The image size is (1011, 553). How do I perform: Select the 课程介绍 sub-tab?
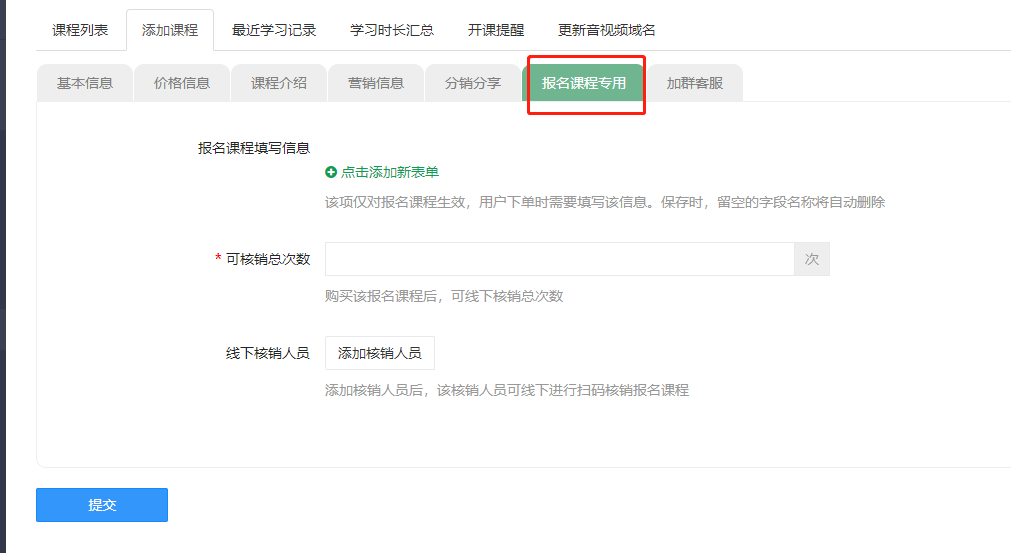pyautogui.click(x=279, y=83)
